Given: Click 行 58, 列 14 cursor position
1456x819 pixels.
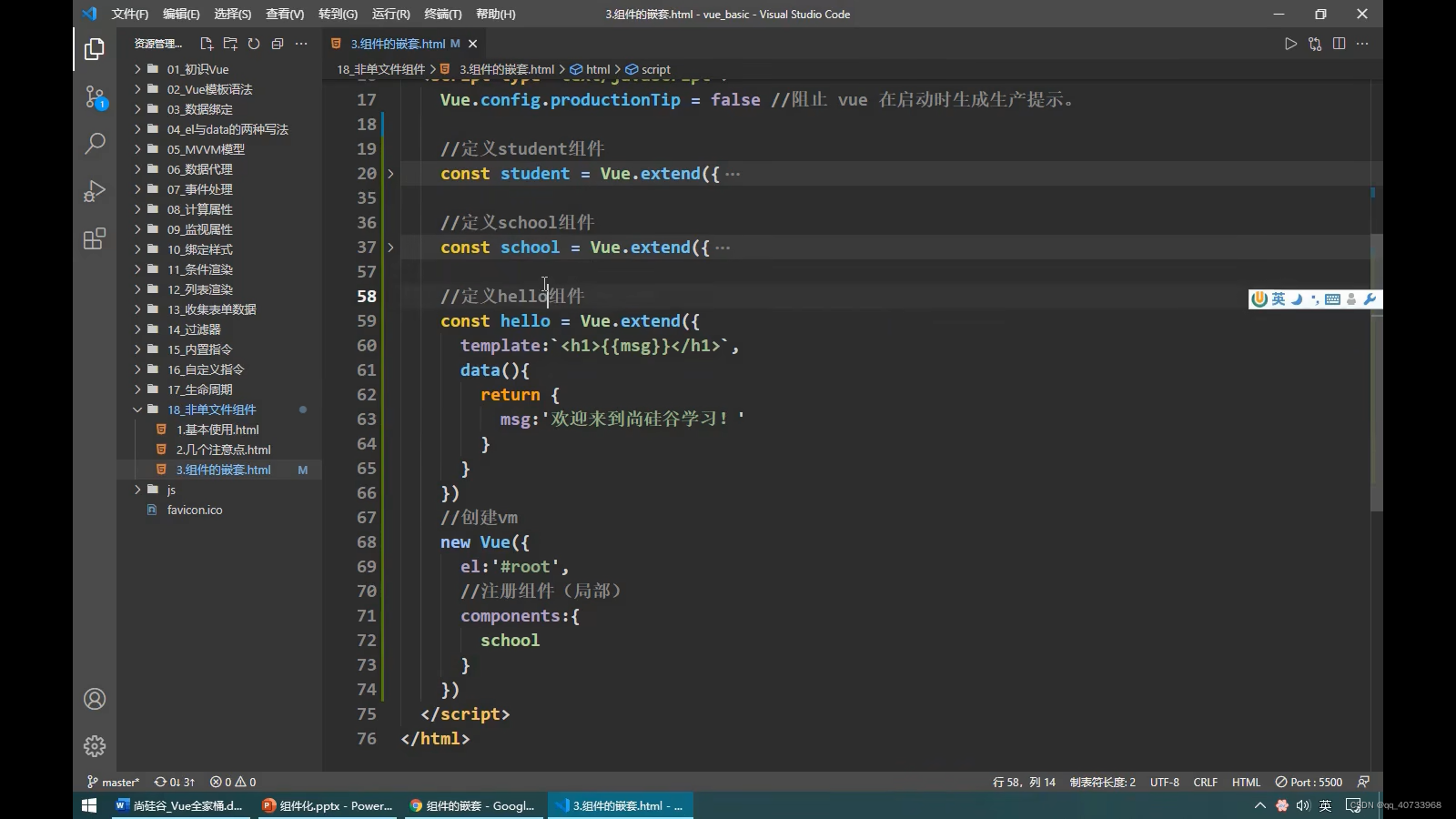Looking at the screenshot, I should click(x=1025, y=782).
